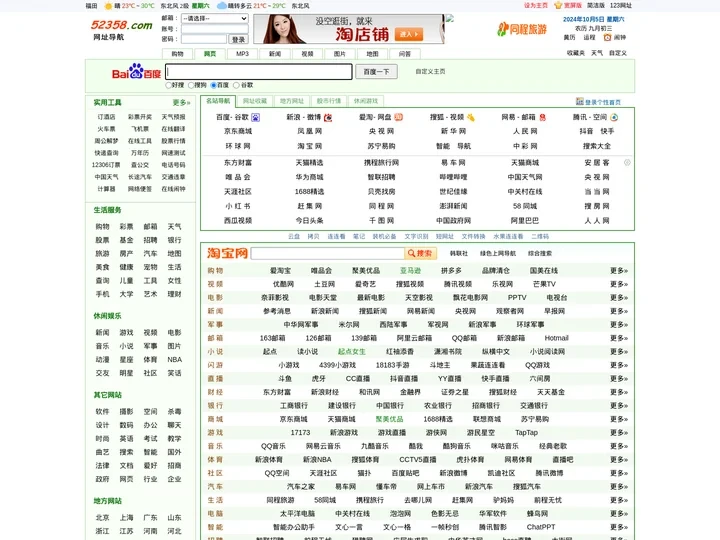The height and width of the screenshot is (540, 720).
Task: Click the 账号 account input field
Action: click(x=215, y=29)
